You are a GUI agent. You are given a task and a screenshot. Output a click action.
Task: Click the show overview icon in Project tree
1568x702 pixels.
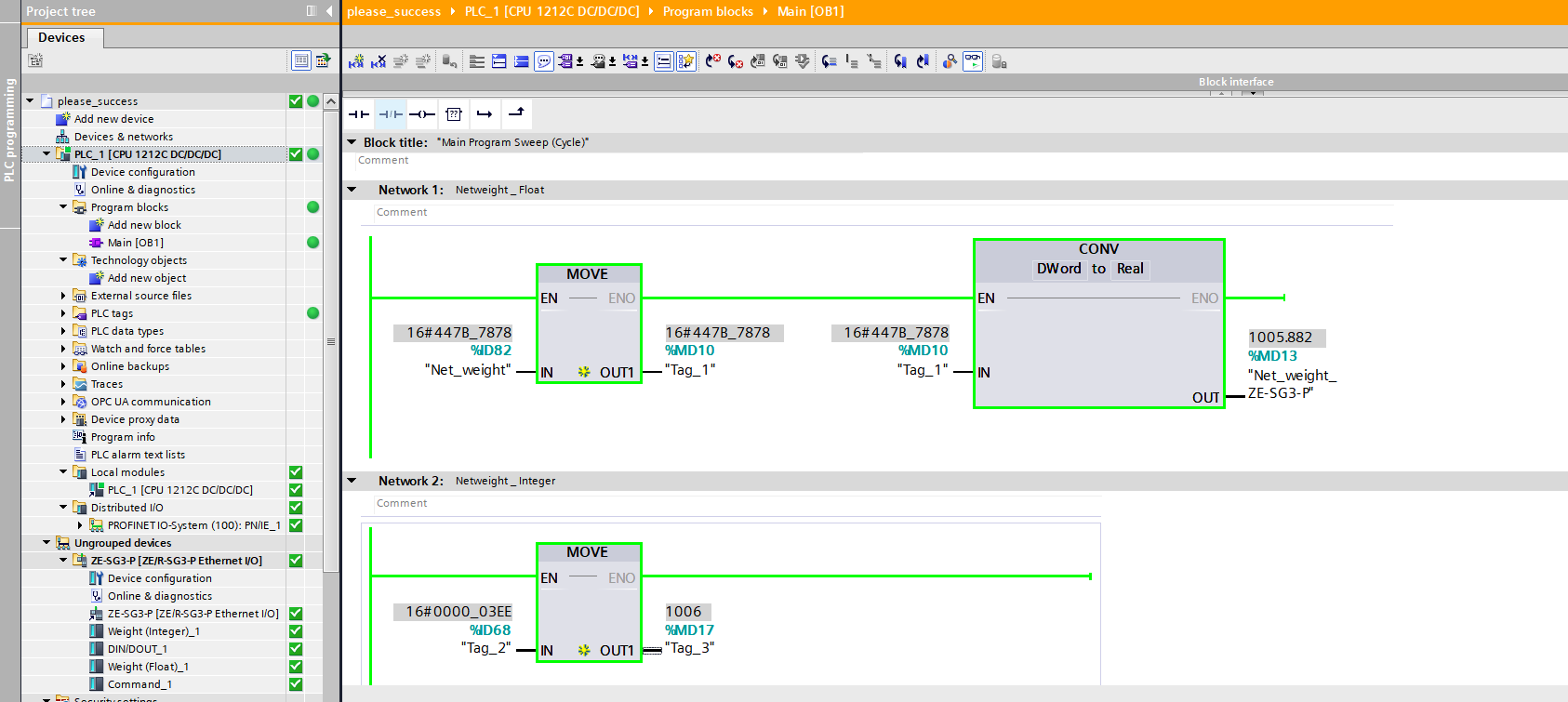pos(301,60)
